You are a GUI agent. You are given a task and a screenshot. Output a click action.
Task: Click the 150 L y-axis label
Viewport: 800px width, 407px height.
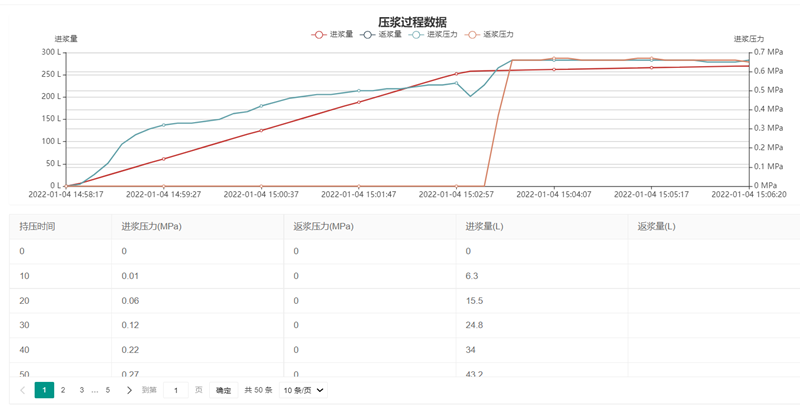click(x=51, y=119)
